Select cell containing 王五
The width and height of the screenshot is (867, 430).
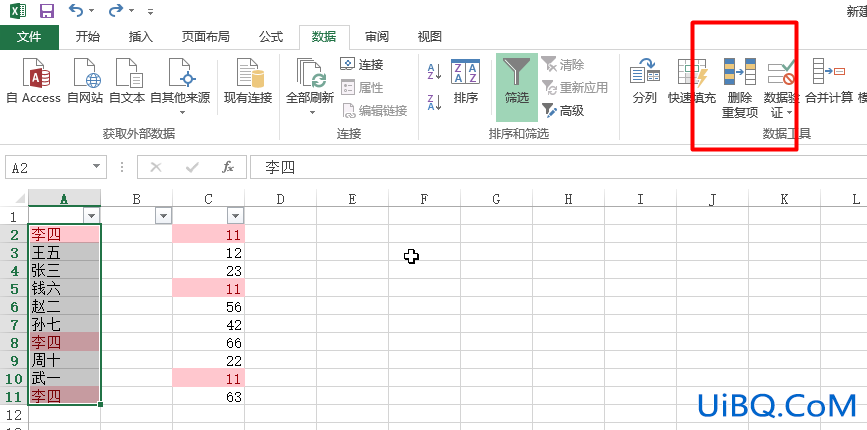(x=64, y=253)
